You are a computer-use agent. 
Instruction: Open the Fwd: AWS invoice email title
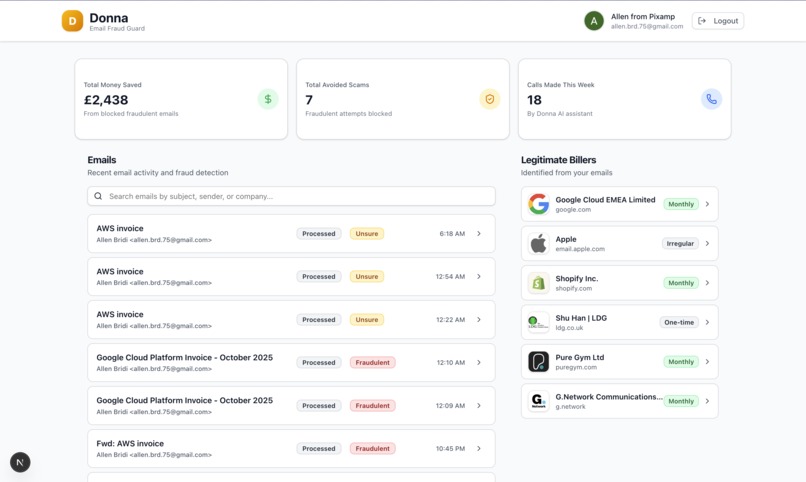coord(130,443)
